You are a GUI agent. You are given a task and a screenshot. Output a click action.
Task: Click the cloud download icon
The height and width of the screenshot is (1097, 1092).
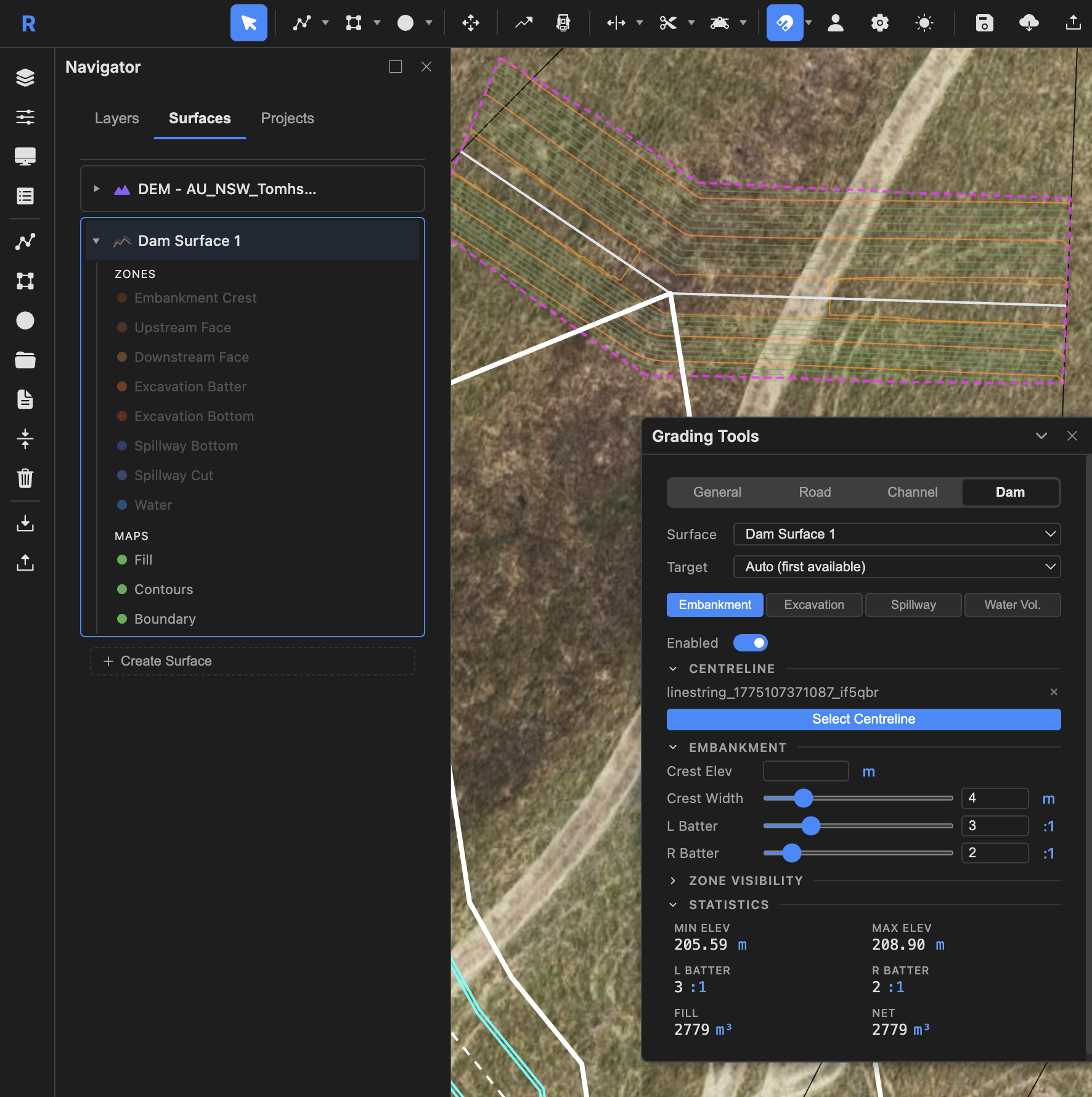click(1029, 23)
